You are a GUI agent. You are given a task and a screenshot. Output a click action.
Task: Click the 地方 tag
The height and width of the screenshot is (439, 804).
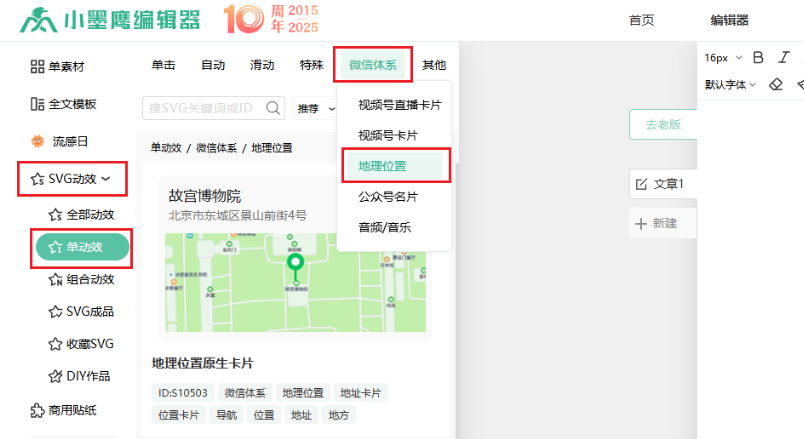coord(338,415)
